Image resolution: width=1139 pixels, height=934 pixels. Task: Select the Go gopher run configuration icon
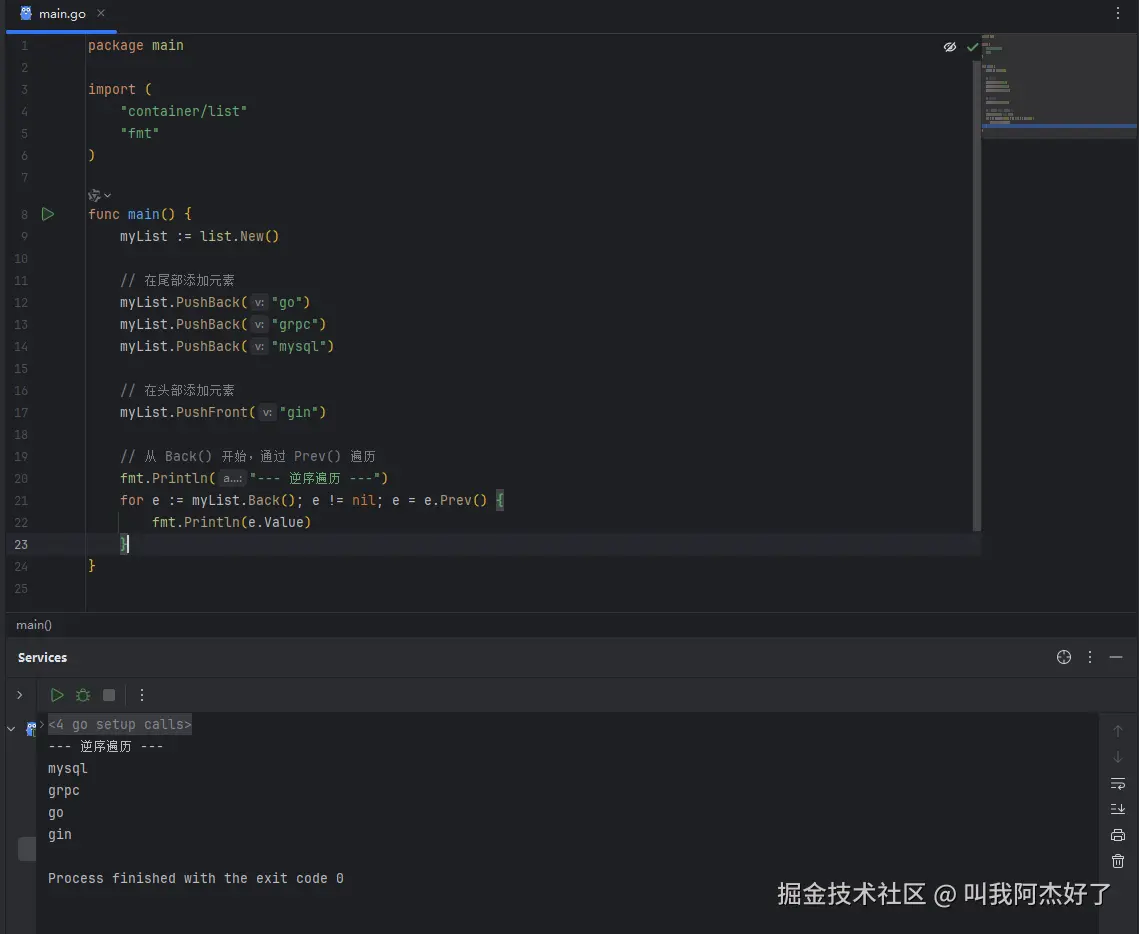pos(31,728)
